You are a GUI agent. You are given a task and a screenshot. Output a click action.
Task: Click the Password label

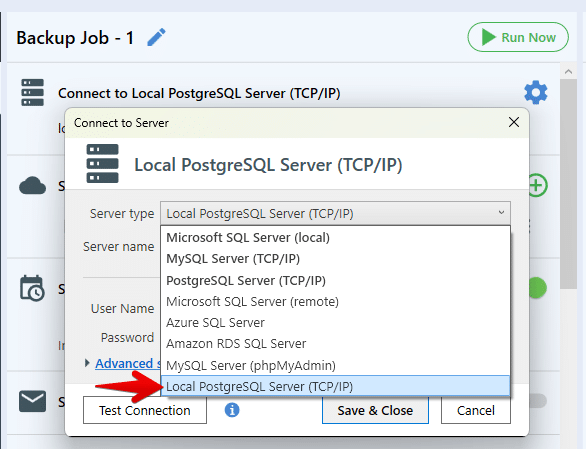tap(127, 338)
